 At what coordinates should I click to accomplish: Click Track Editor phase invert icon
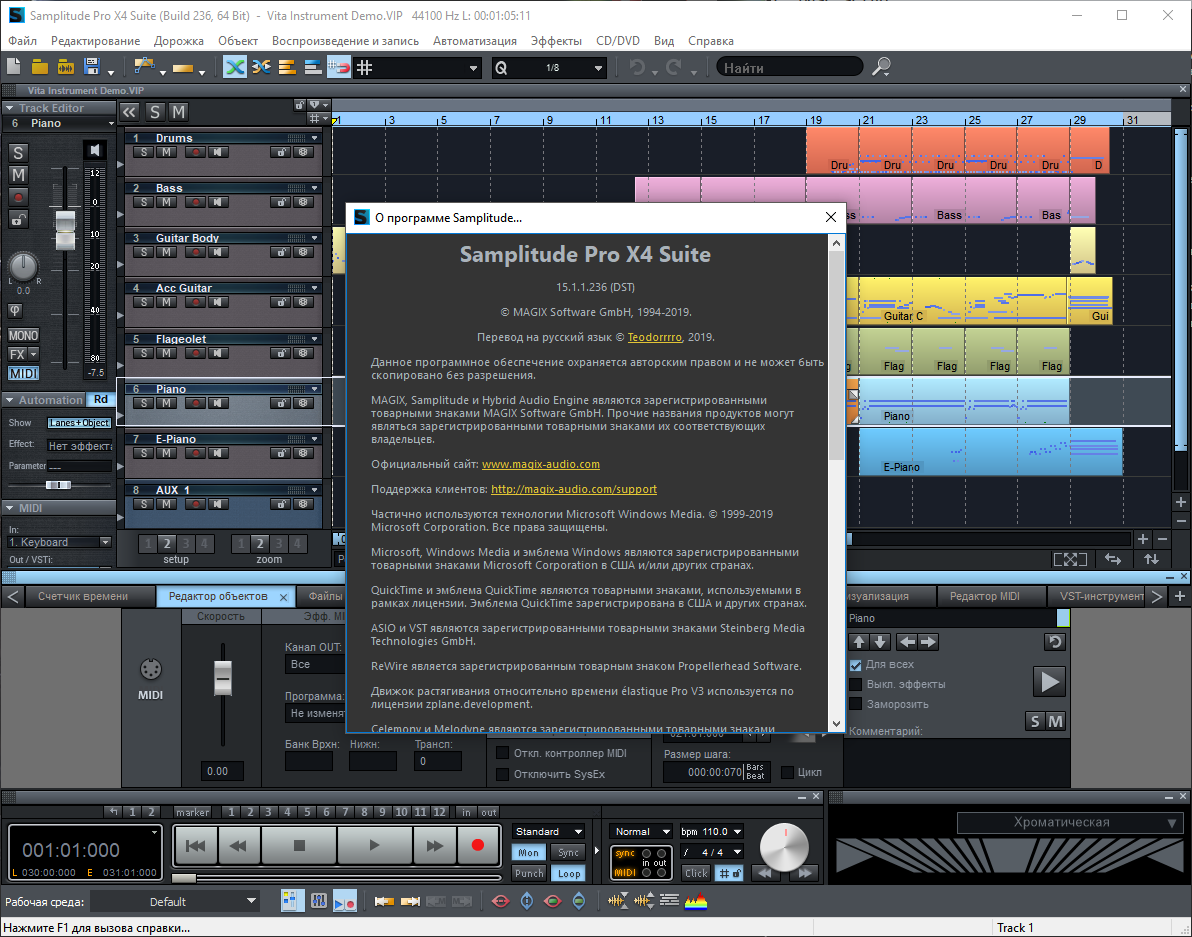click(14, 311)
